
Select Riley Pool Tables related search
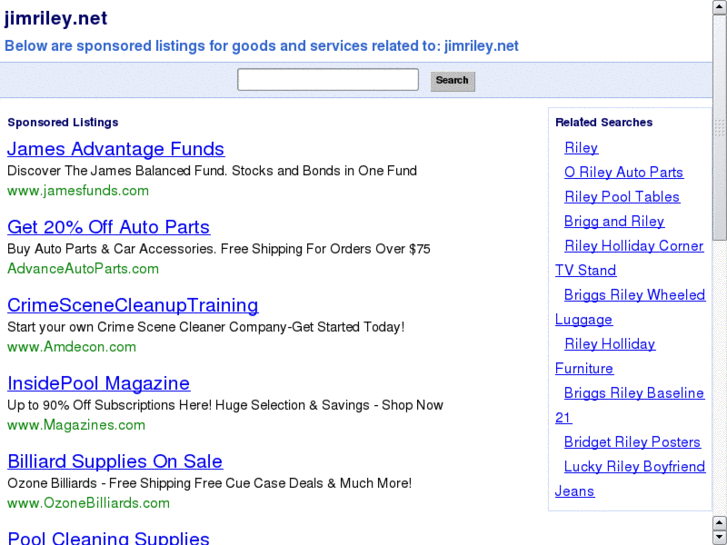[x=622, y=197]
